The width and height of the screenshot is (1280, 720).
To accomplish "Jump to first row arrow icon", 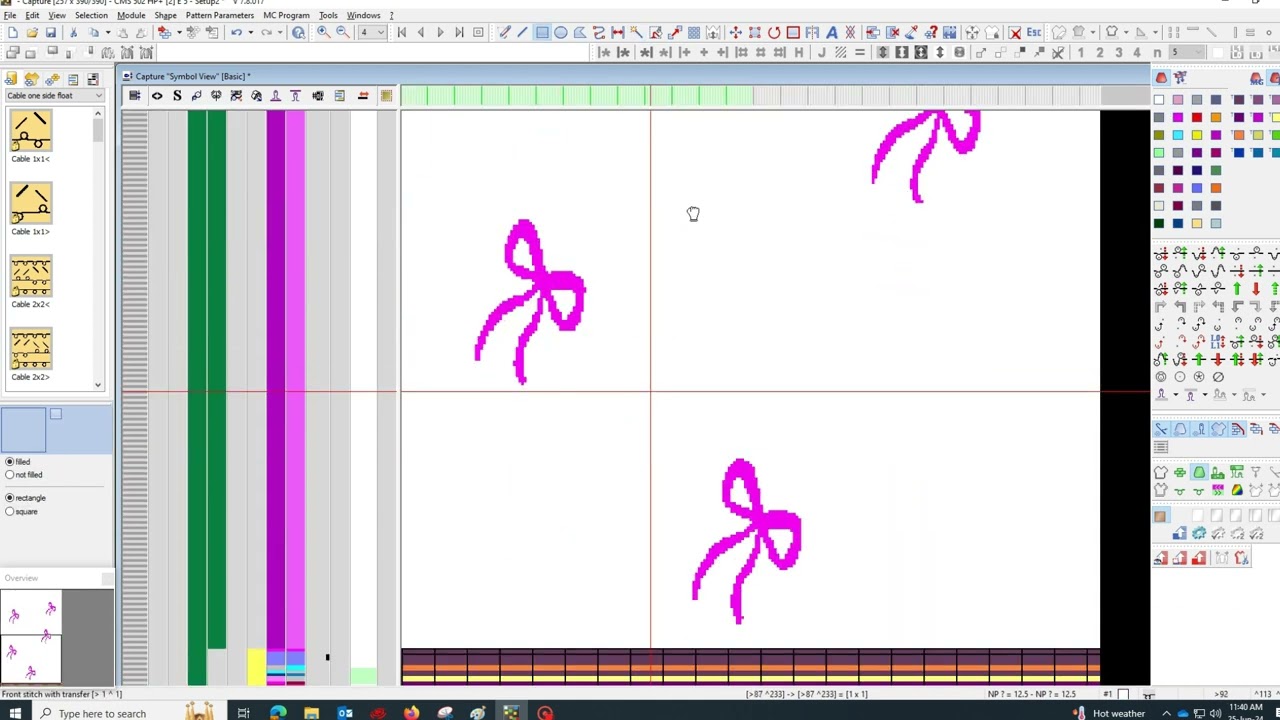I will pyautogui.click(x=402, y=33).
